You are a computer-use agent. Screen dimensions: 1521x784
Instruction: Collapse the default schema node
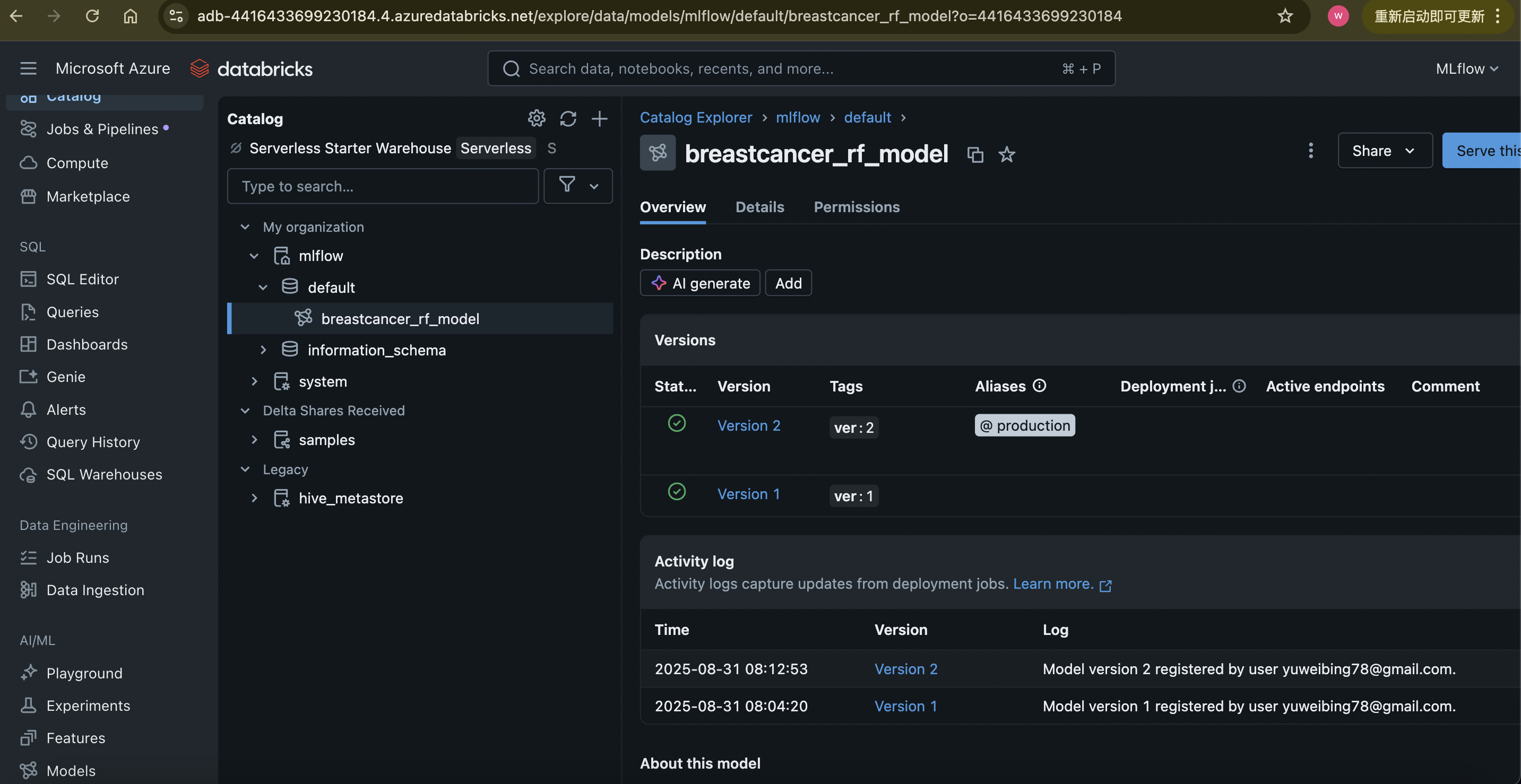263,288
